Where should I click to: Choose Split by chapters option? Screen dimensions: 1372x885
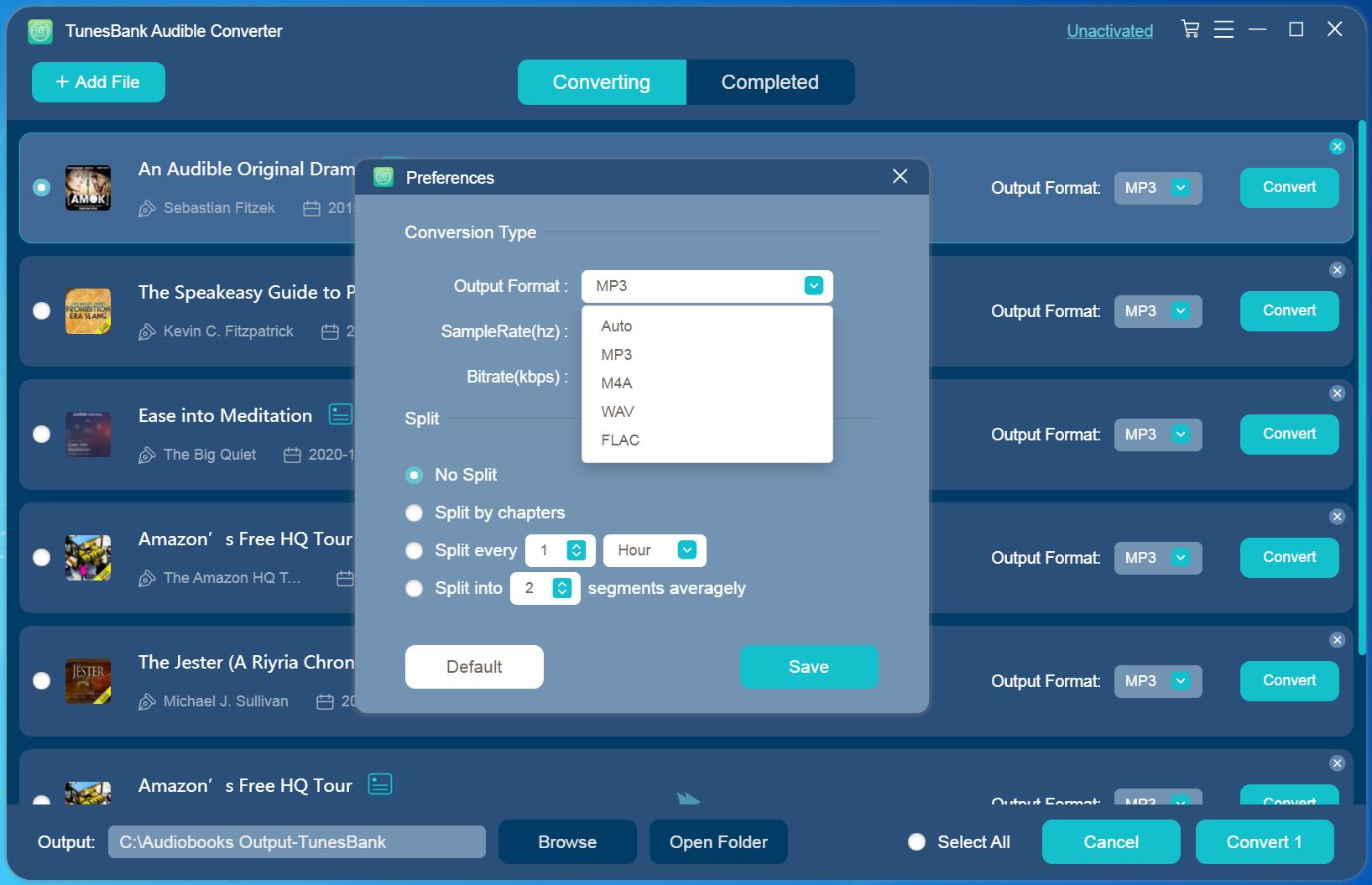pyautogui.click(x=414, y=513)
